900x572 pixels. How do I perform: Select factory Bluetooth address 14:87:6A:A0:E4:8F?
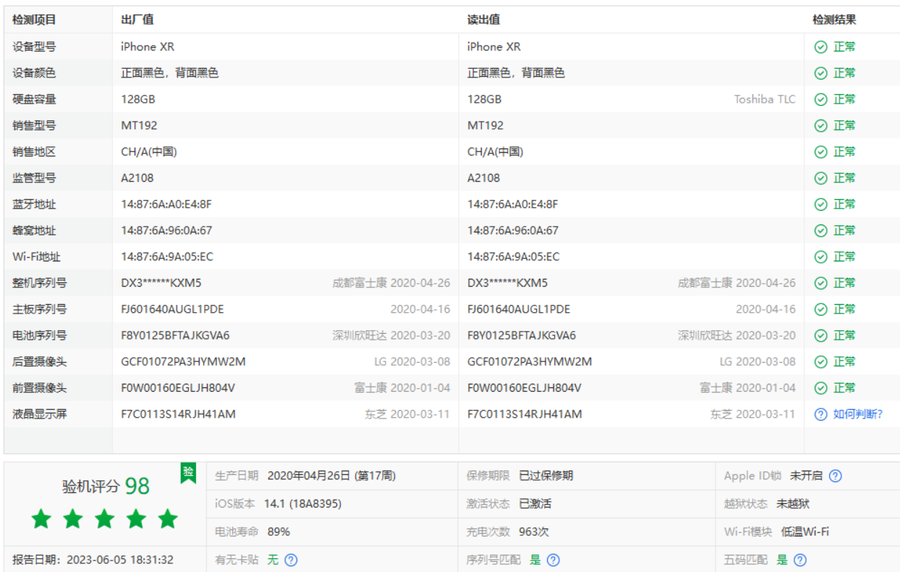point(166,204)
